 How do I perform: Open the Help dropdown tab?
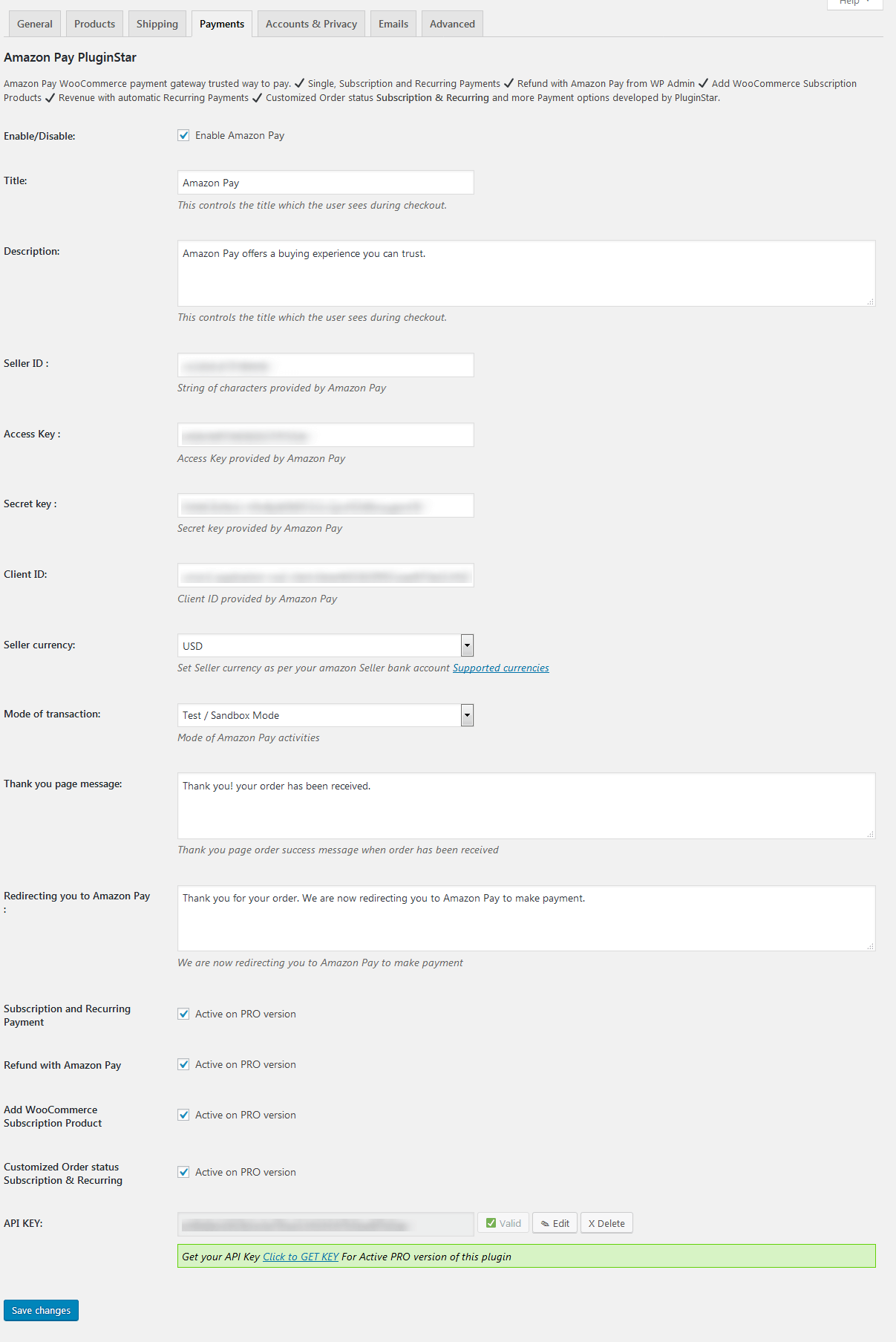[x=854, y=3]
